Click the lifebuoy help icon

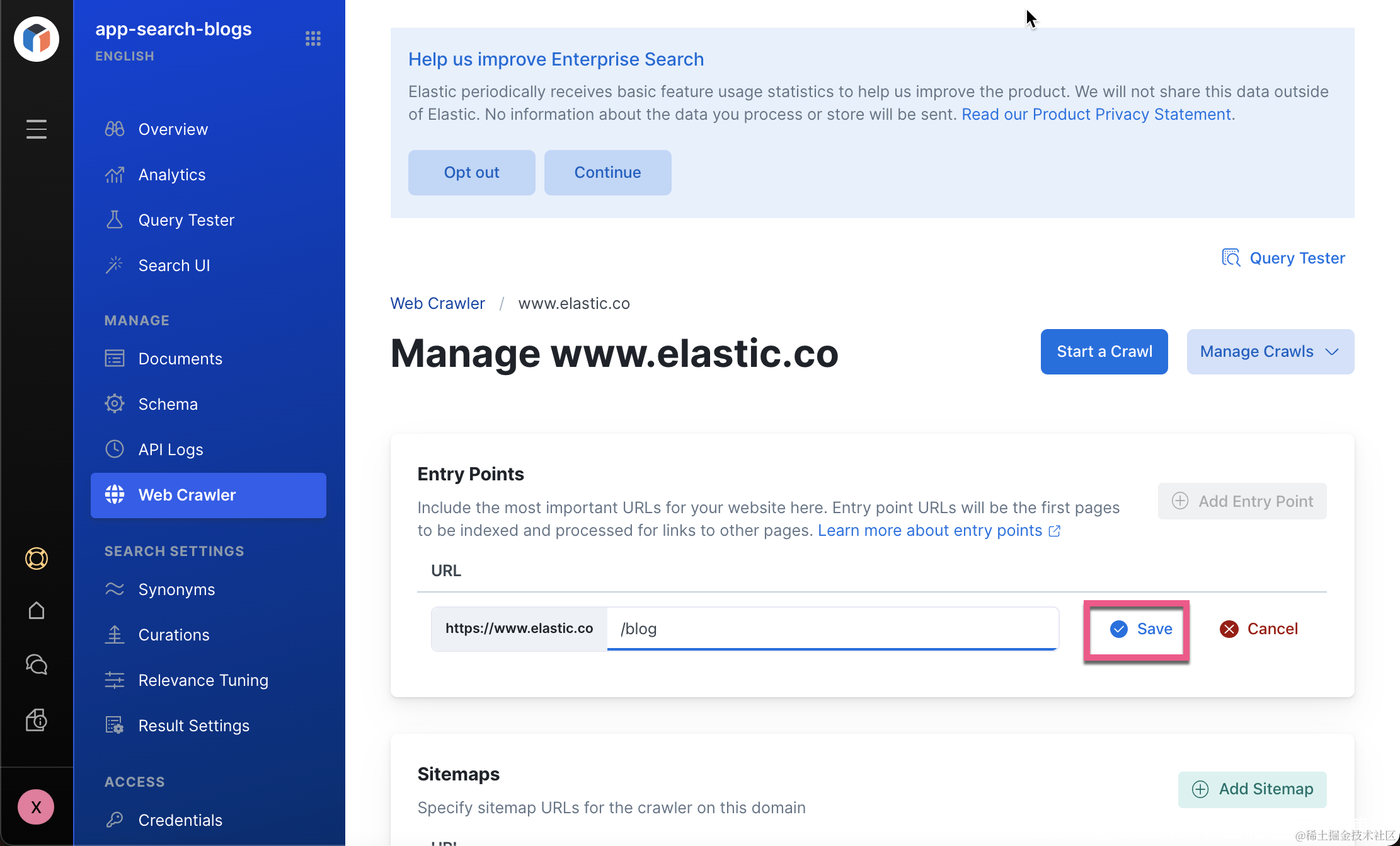[37, 559]
